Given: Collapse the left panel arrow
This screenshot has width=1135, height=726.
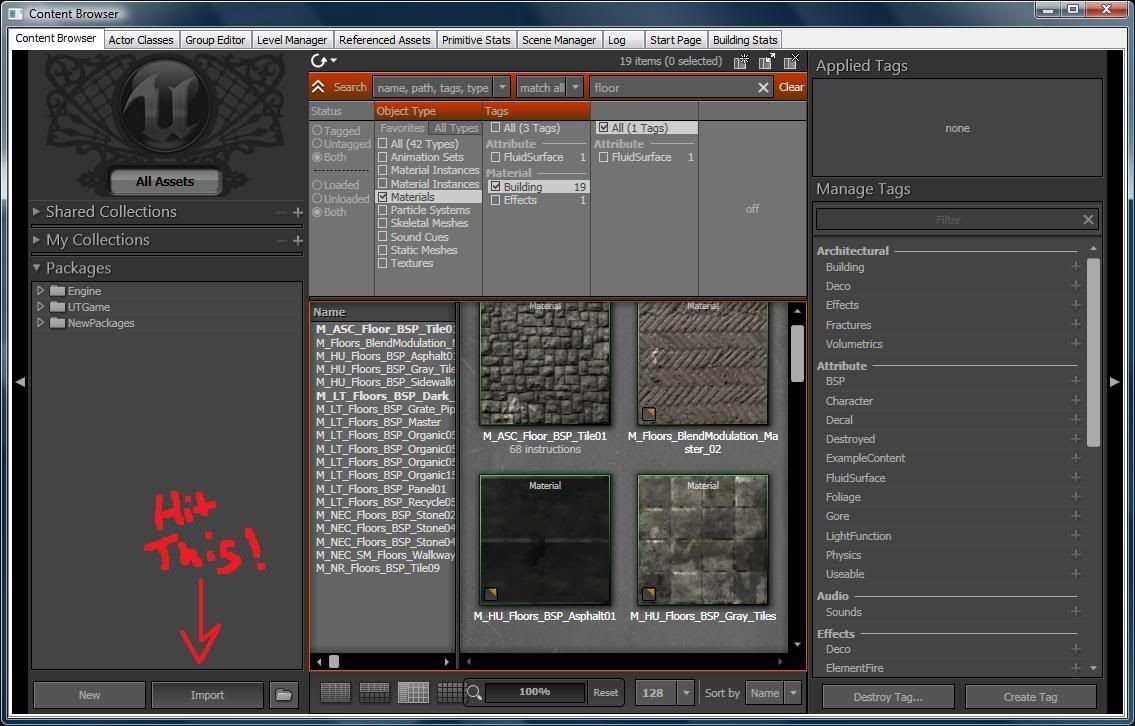Looking at the screenshot, I should [x=20, y=382].
